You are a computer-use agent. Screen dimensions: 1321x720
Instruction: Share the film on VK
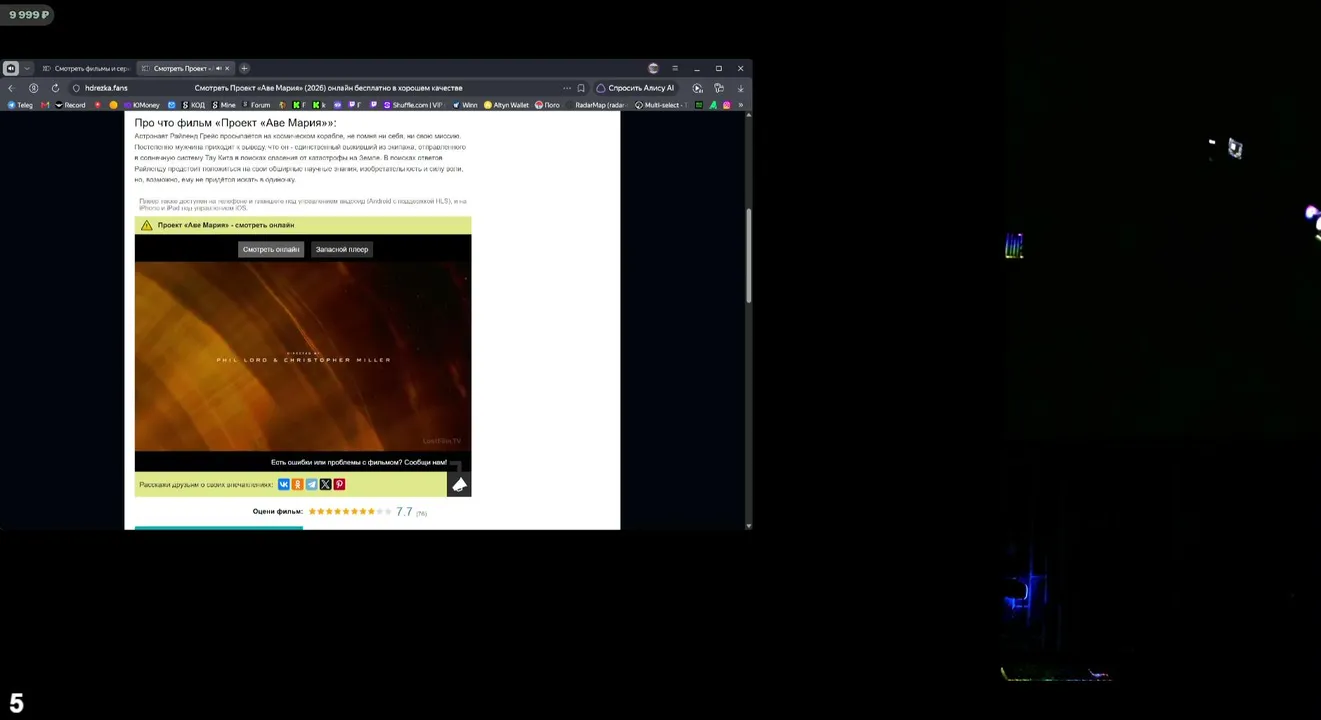tap(284, 484)
